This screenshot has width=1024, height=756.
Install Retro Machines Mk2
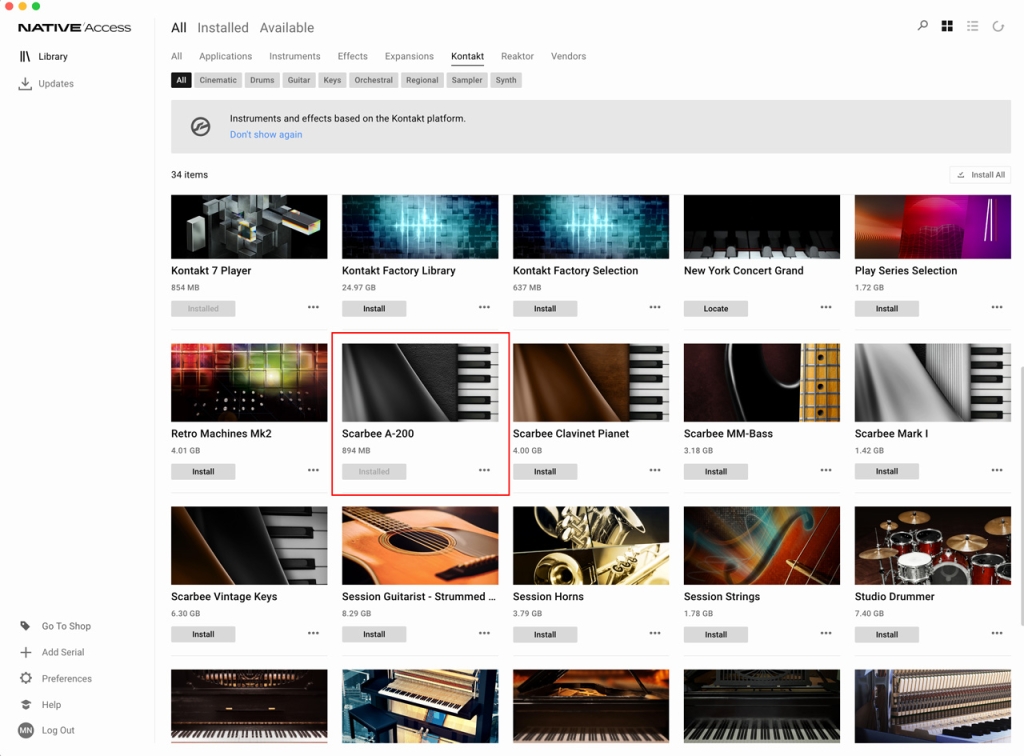coord(203,471)
